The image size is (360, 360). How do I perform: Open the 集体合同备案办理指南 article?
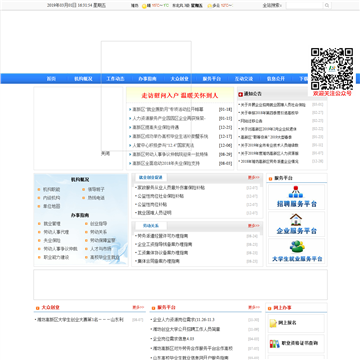(x=159, y=261)
